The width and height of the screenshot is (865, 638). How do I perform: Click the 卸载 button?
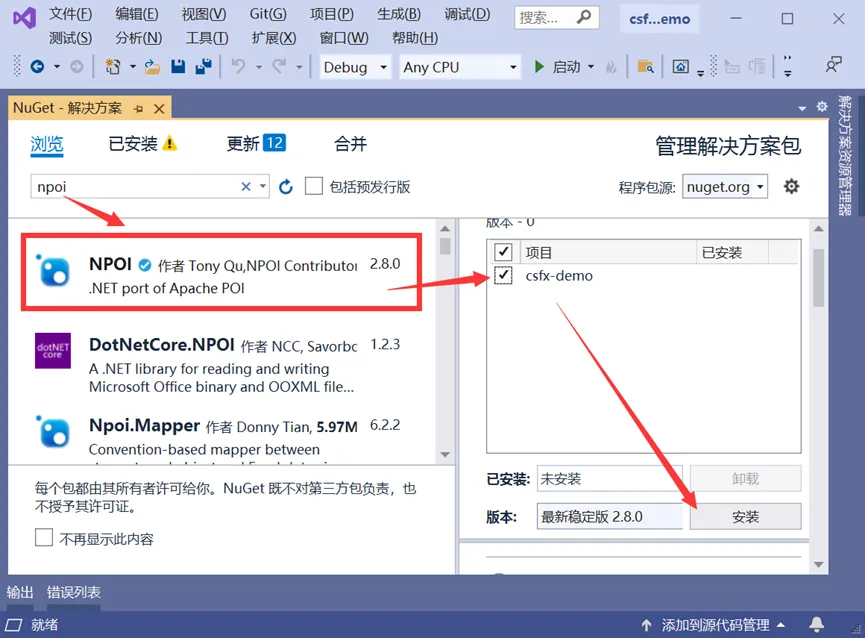click(745, 479)
